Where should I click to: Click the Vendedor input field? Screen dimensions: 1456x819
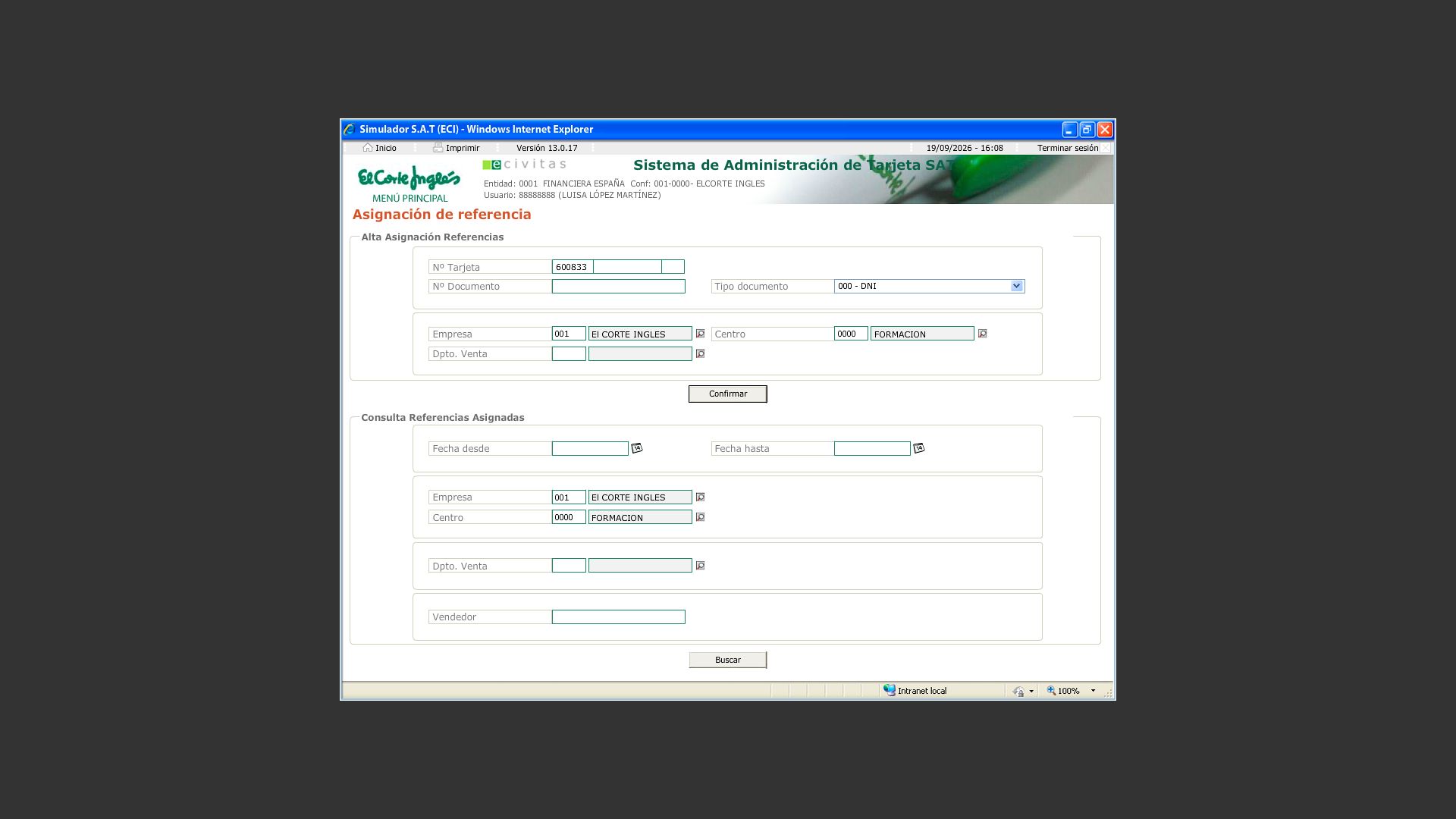pyautogui.click(x=619, y=617)
